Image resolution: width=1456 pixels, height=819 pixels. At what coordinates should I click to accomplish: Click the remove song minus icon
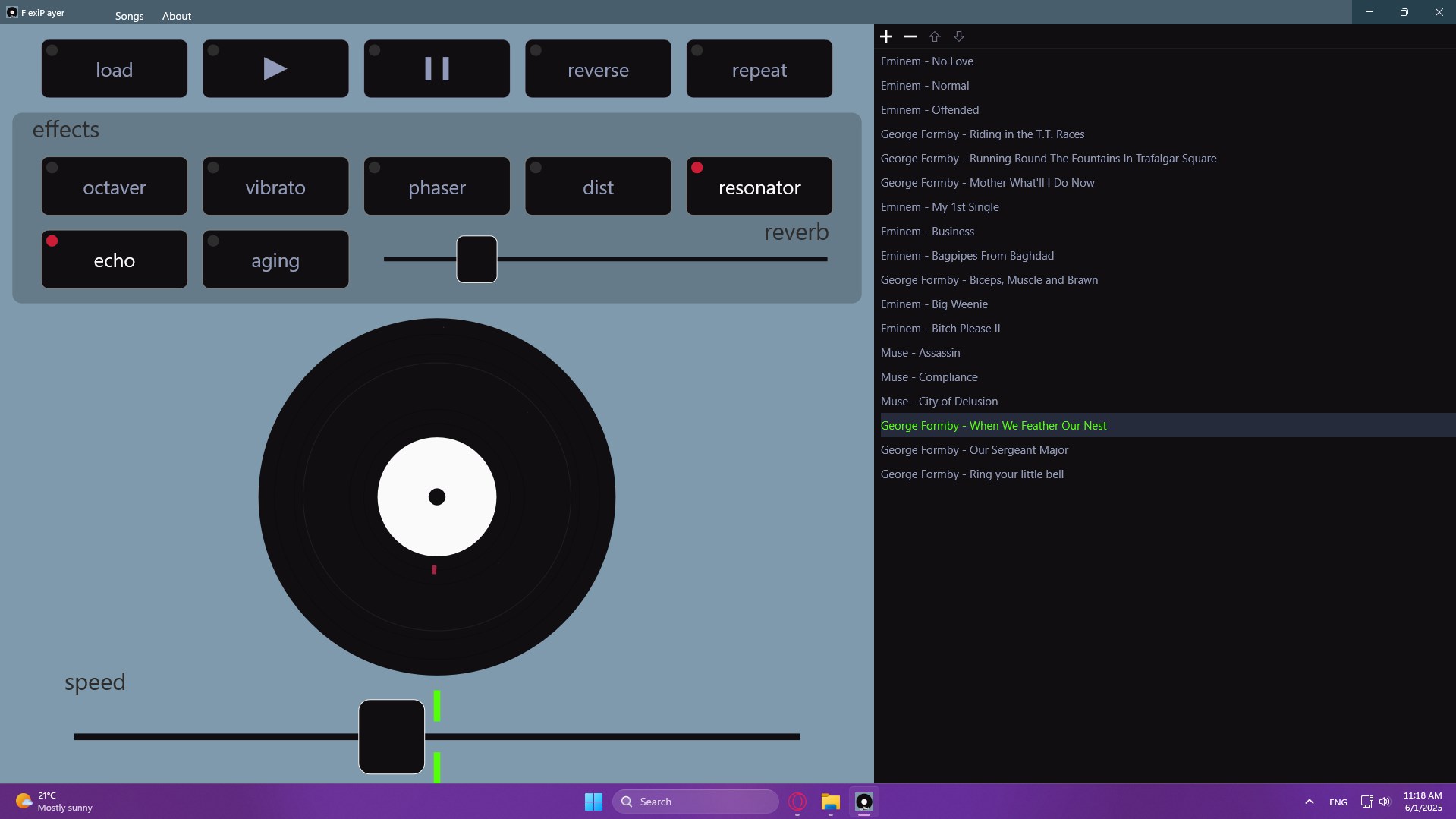(910, 36)
